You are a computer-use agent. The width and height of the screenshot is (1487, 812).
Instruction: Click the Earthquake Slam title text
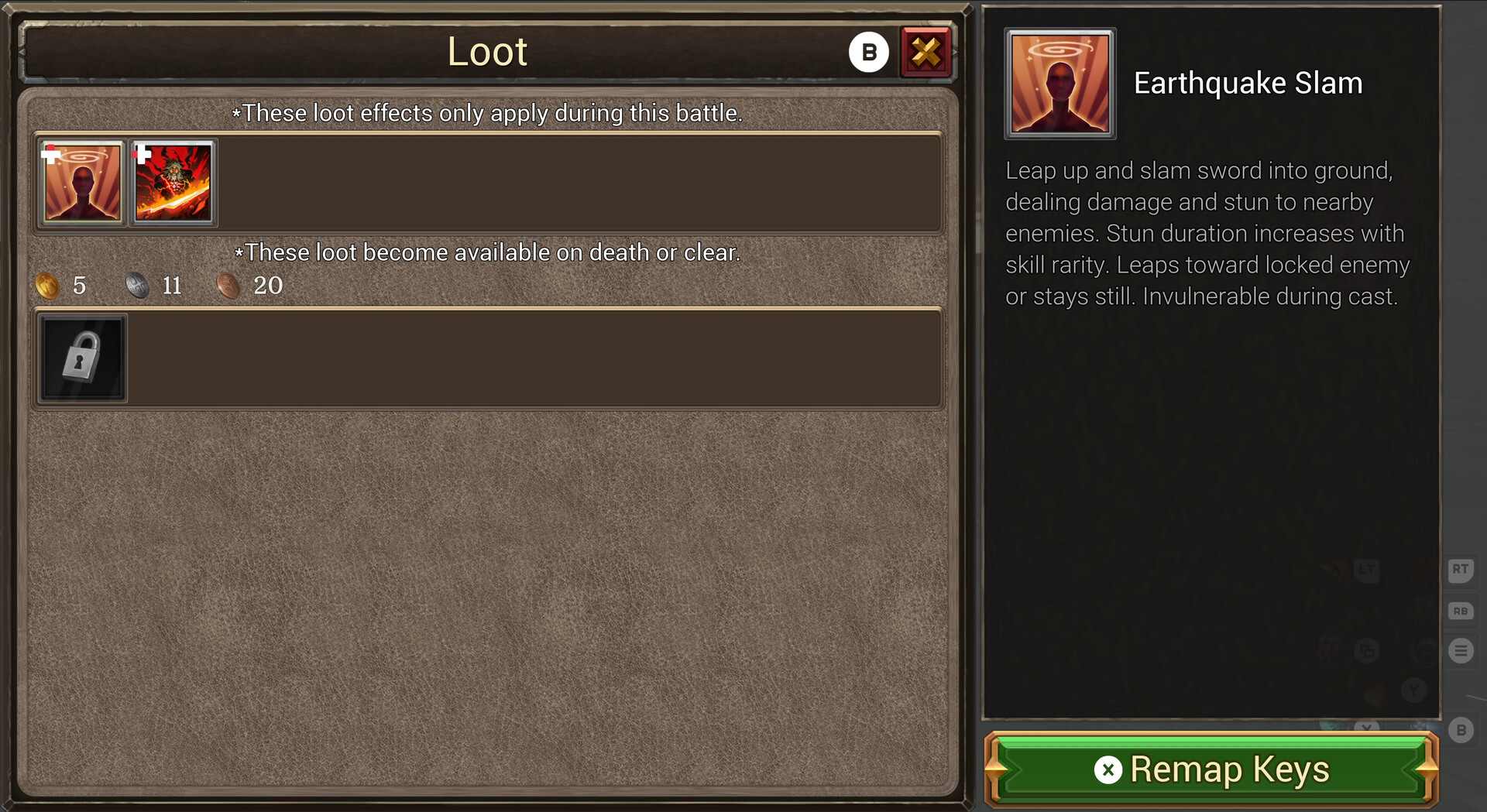click(1248, 83)
